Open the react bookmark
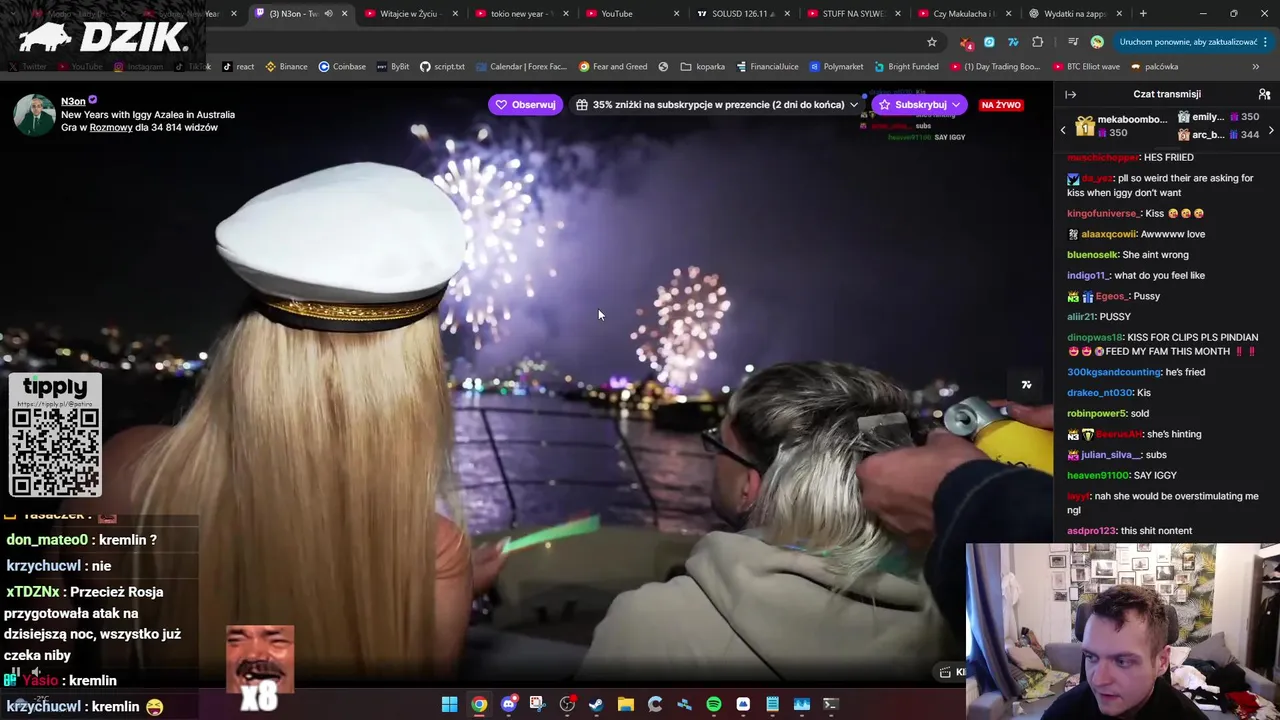 coord(238,67)
